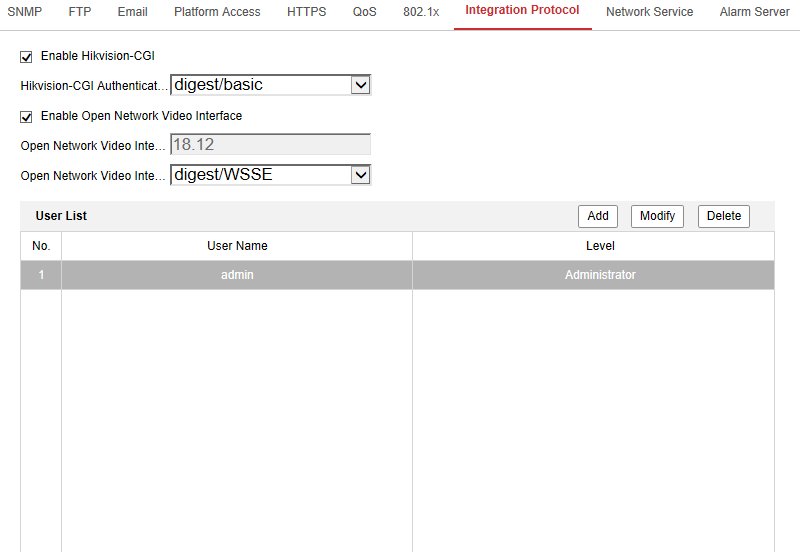
Task: Expand the digest/WSSE authentication dropdown
Action: click(271, 175)
